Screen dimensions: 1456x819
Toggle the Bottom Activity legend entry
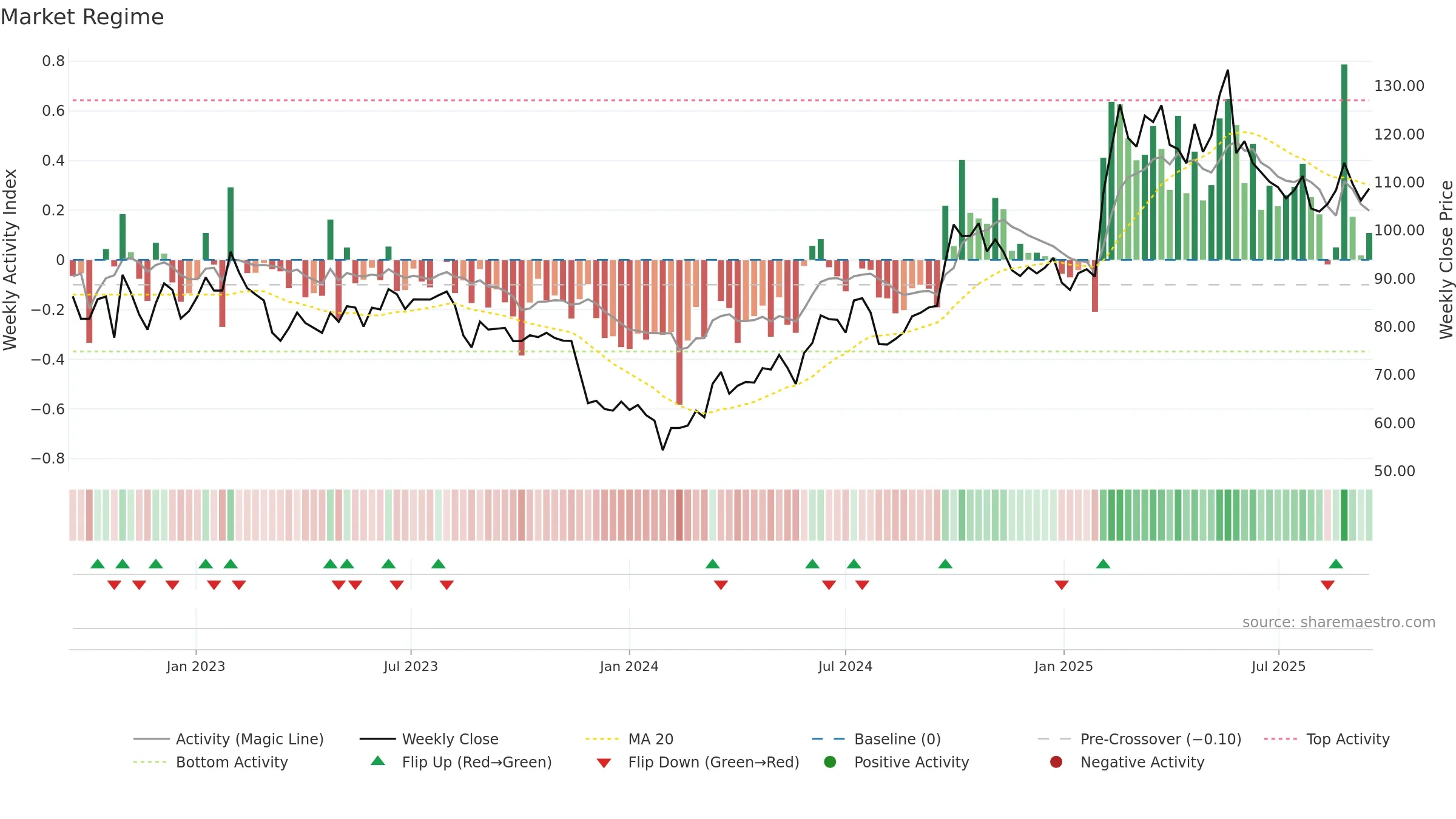pos(211,762)
